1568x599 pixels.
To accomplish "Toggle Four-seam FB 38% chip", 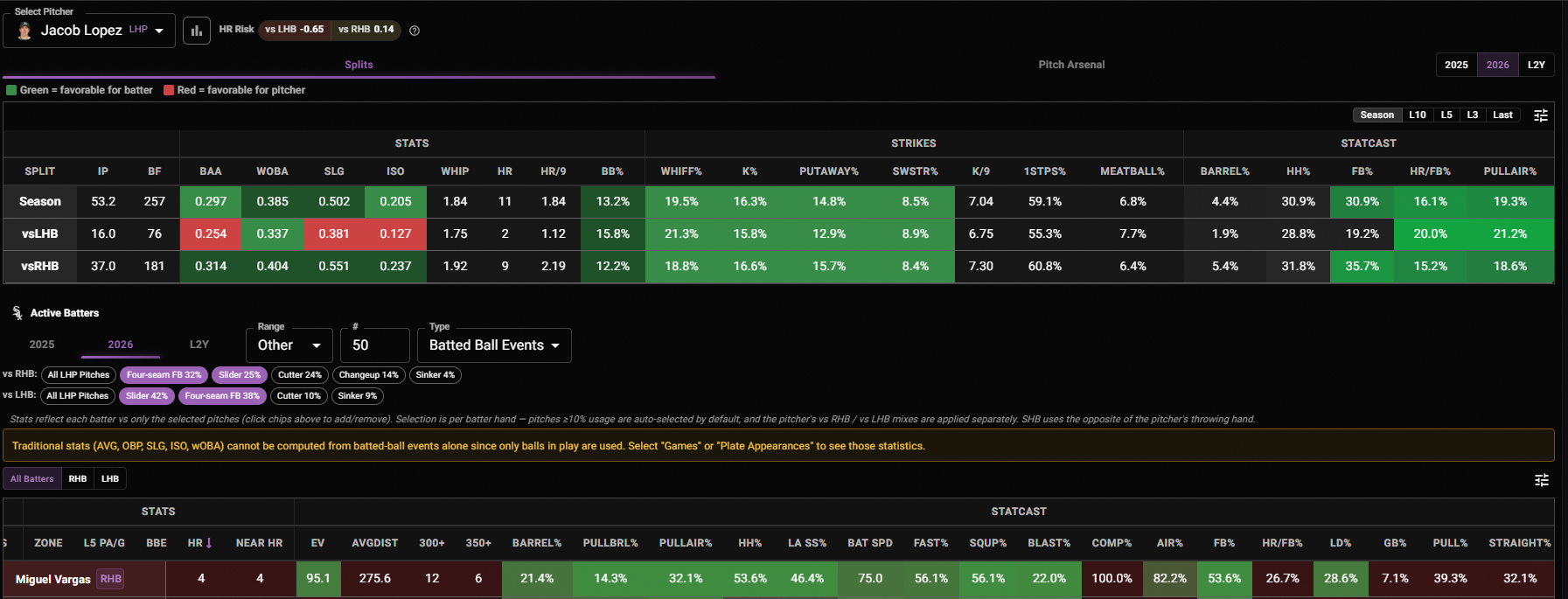I will tap(222, 396).
